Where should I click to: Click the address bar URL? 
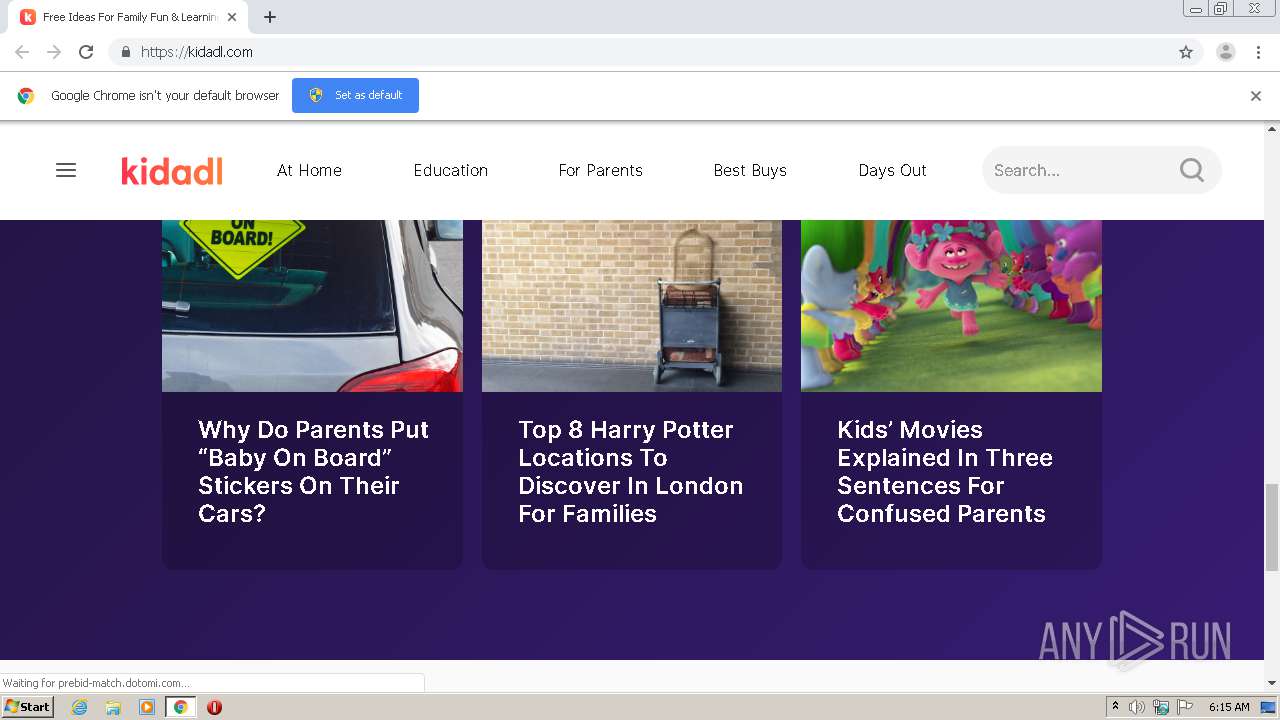point(197,52)
